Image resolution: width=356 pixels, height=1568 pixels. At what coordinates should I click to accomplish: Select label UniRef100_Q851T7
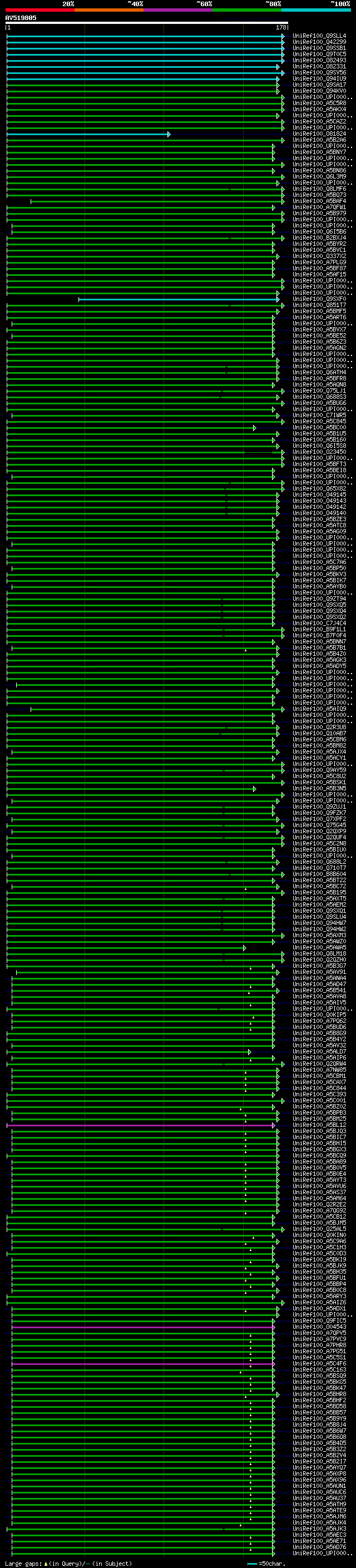[319, 305]
